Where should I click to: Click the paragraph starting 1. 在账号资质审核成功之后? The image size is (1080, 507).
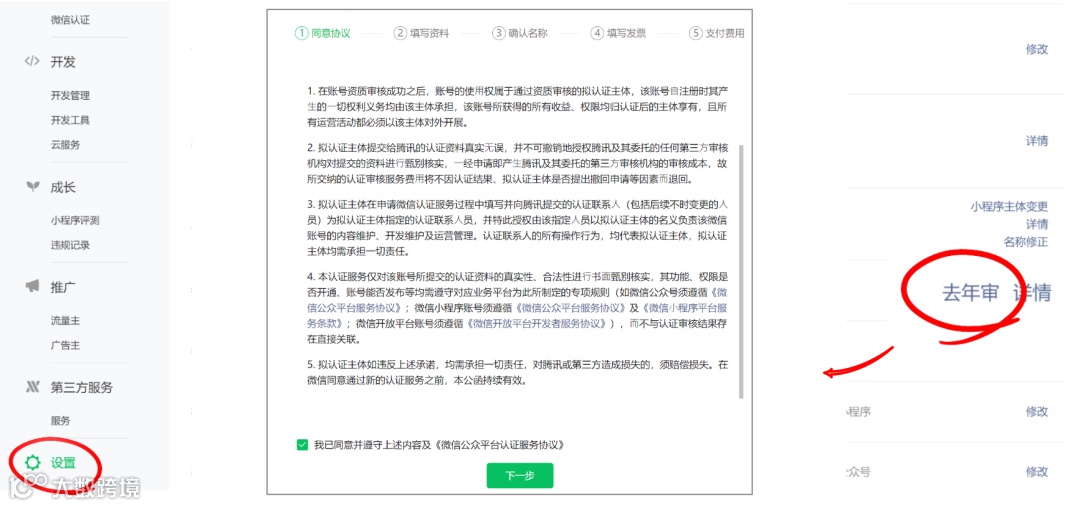[517, 107]
